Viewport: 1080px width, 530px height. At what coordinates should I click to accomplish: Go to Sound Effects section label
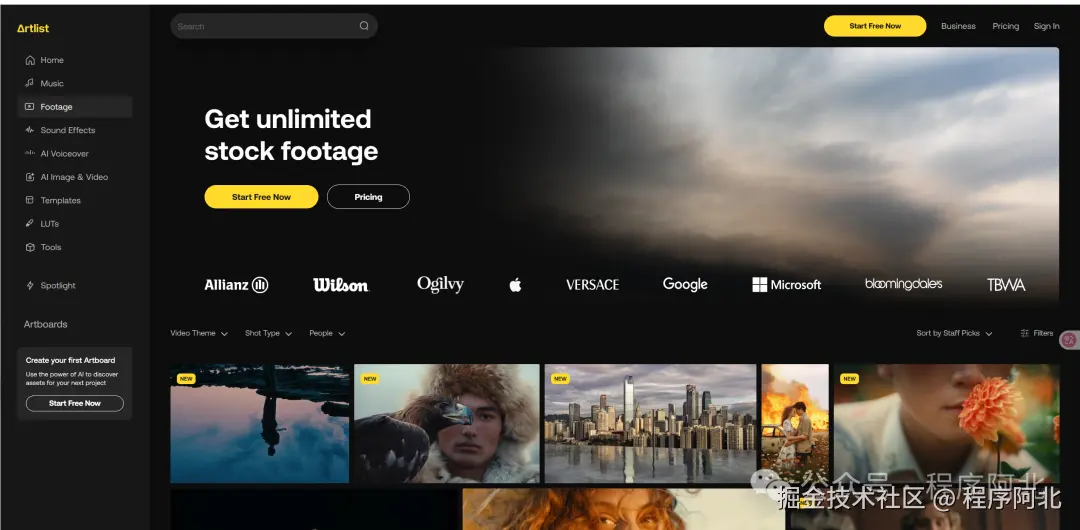click(x=68, y=130)
